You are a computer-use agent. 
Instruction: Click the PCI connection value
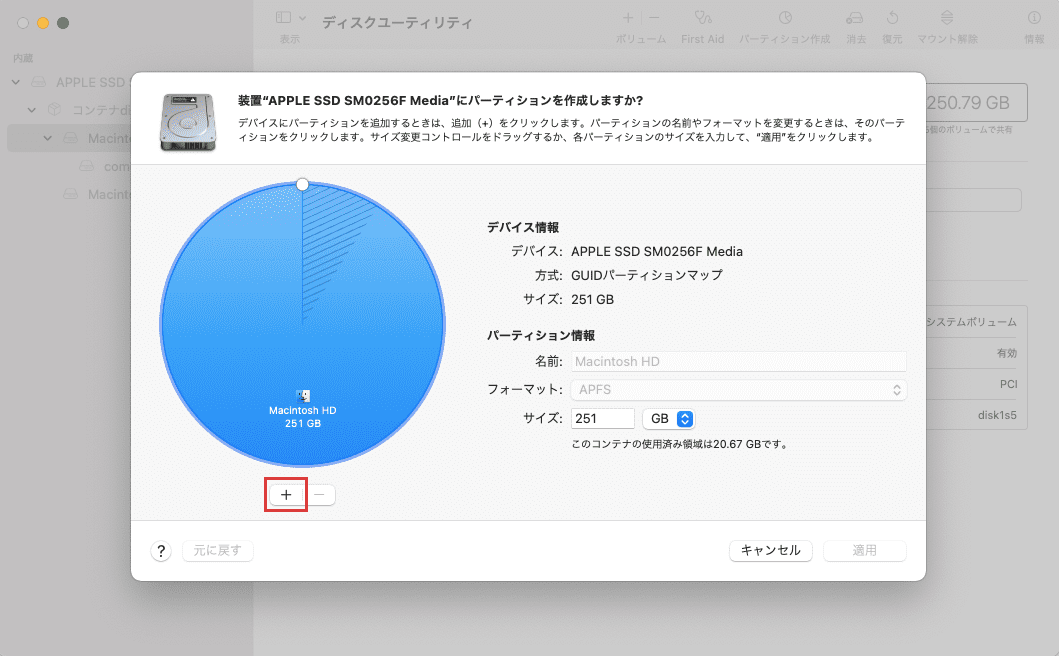tap(1008, 384)
